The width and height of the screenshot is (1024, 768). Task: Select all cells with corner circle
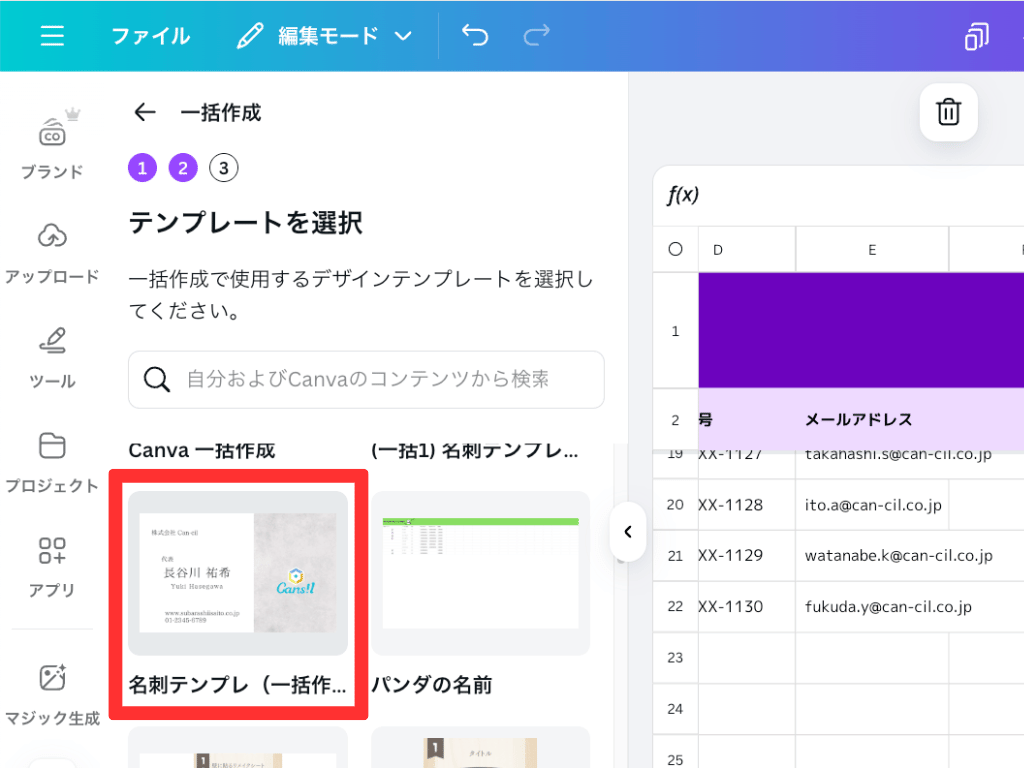coord(675,249)
